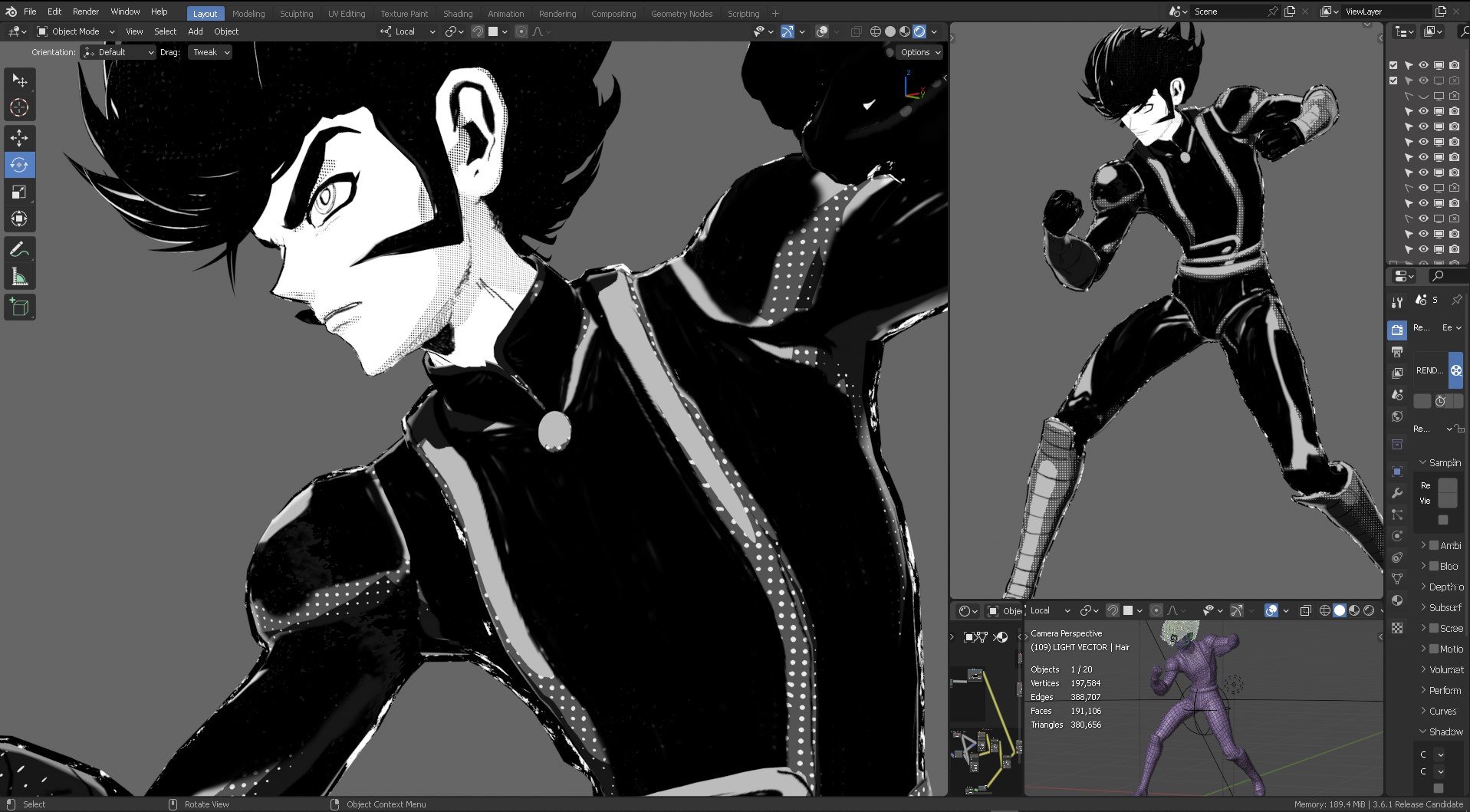Open the Local transform orientation dropdown
This screenshot has width=1470, height=812.
[x=408, y=31]
